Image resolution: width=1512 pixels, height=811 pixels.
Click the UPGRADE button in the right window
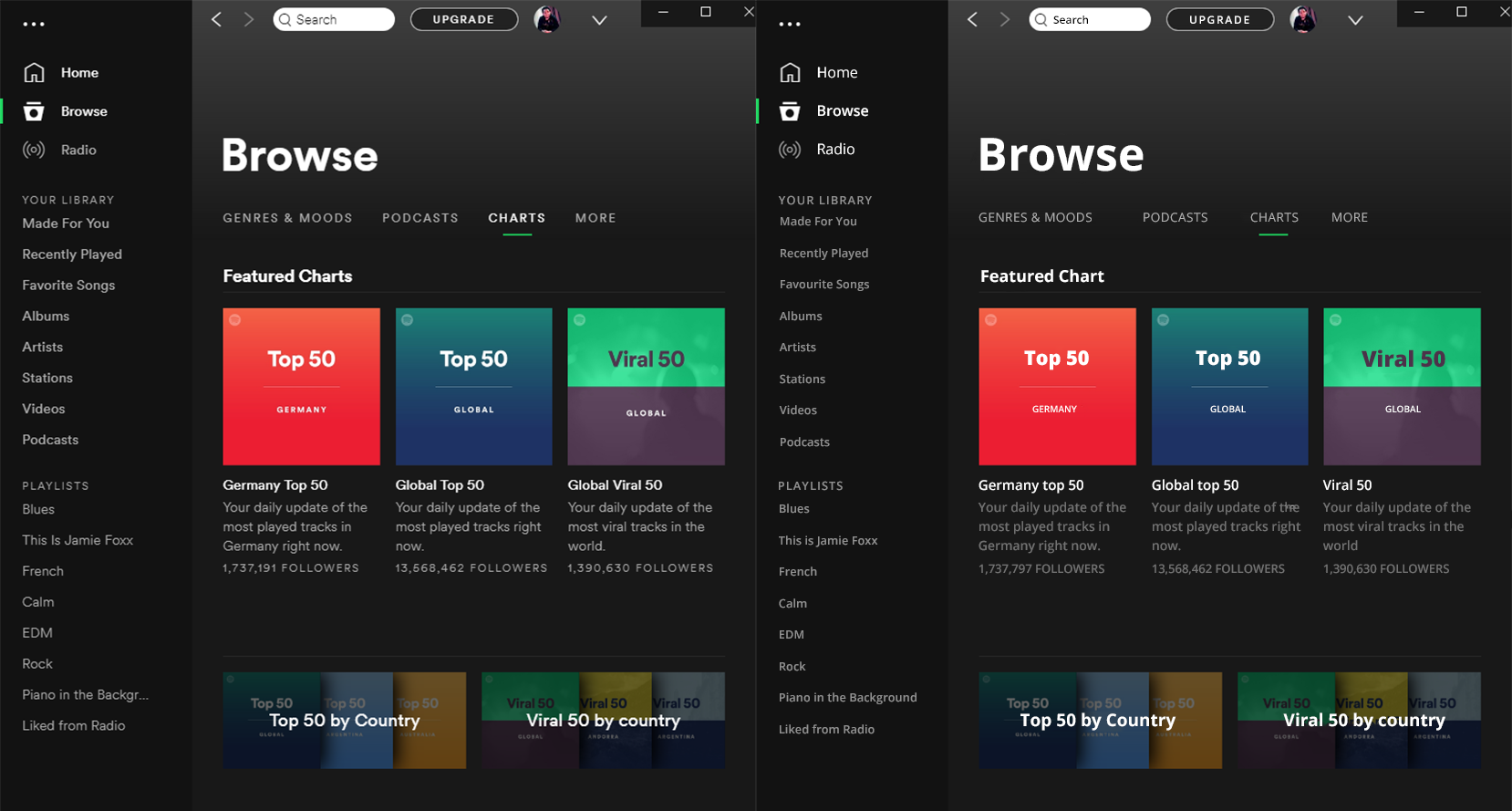tap(1219, 19)
